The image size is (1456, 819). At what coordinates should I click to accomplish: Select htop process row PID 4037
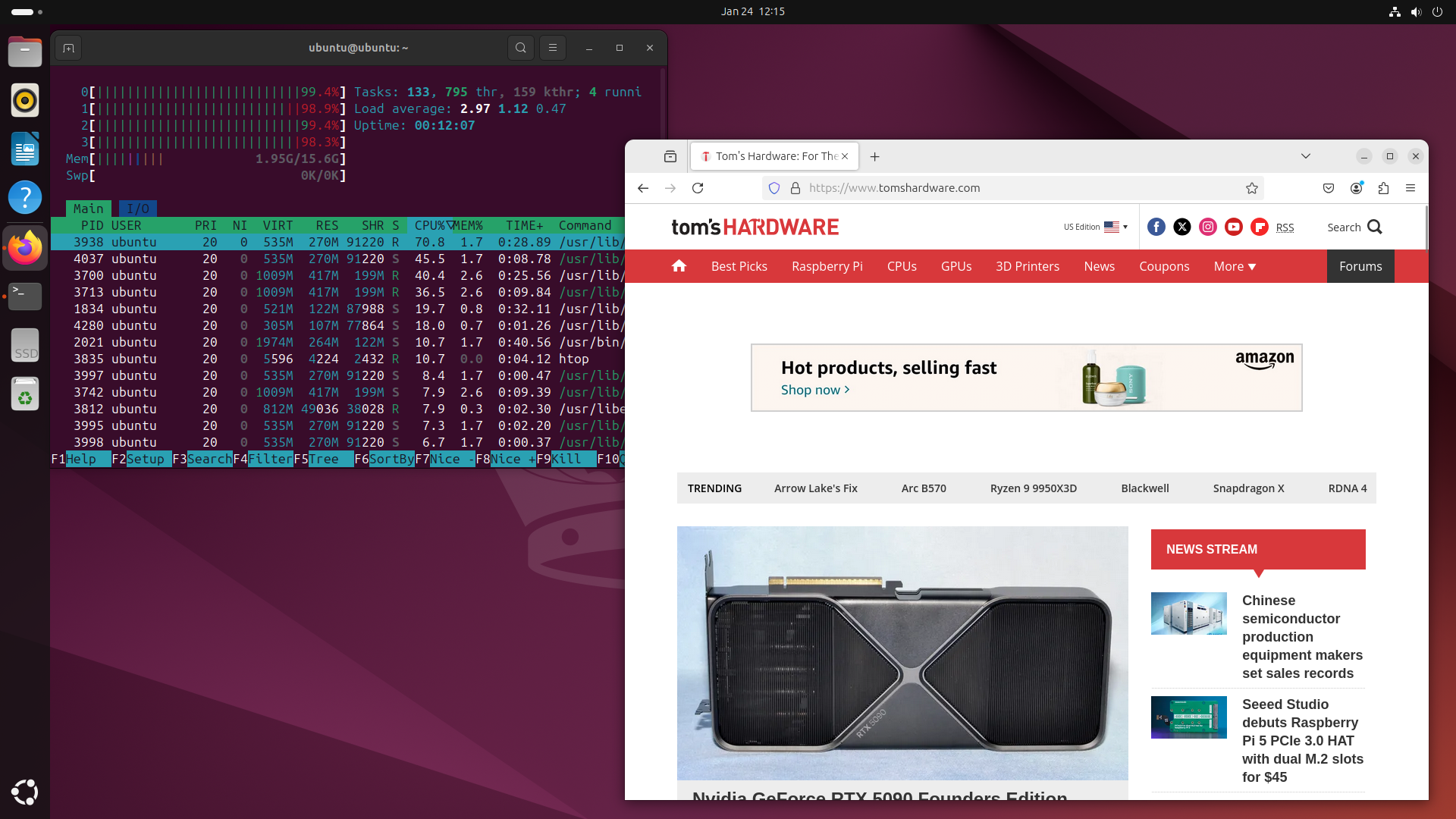(x=337, y=259)
